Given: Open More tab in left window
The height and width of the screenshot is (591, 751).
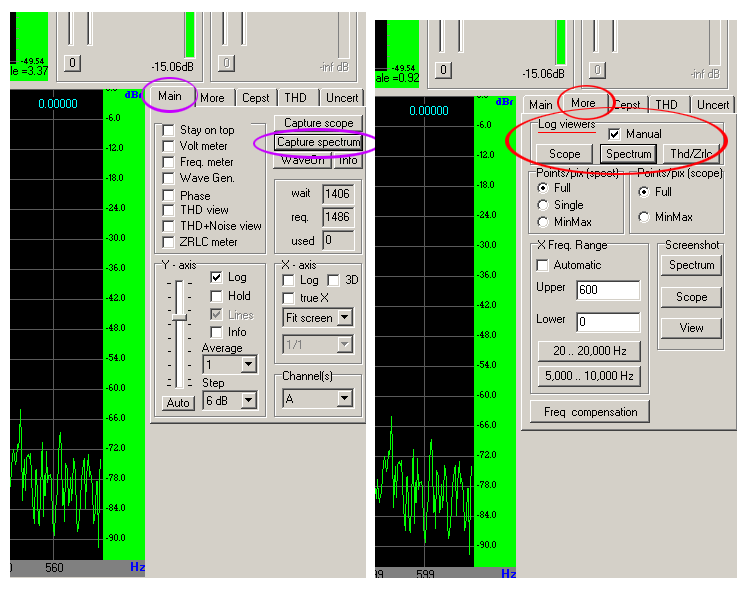Looking at the screenshot, I should [x=212, y=98].
